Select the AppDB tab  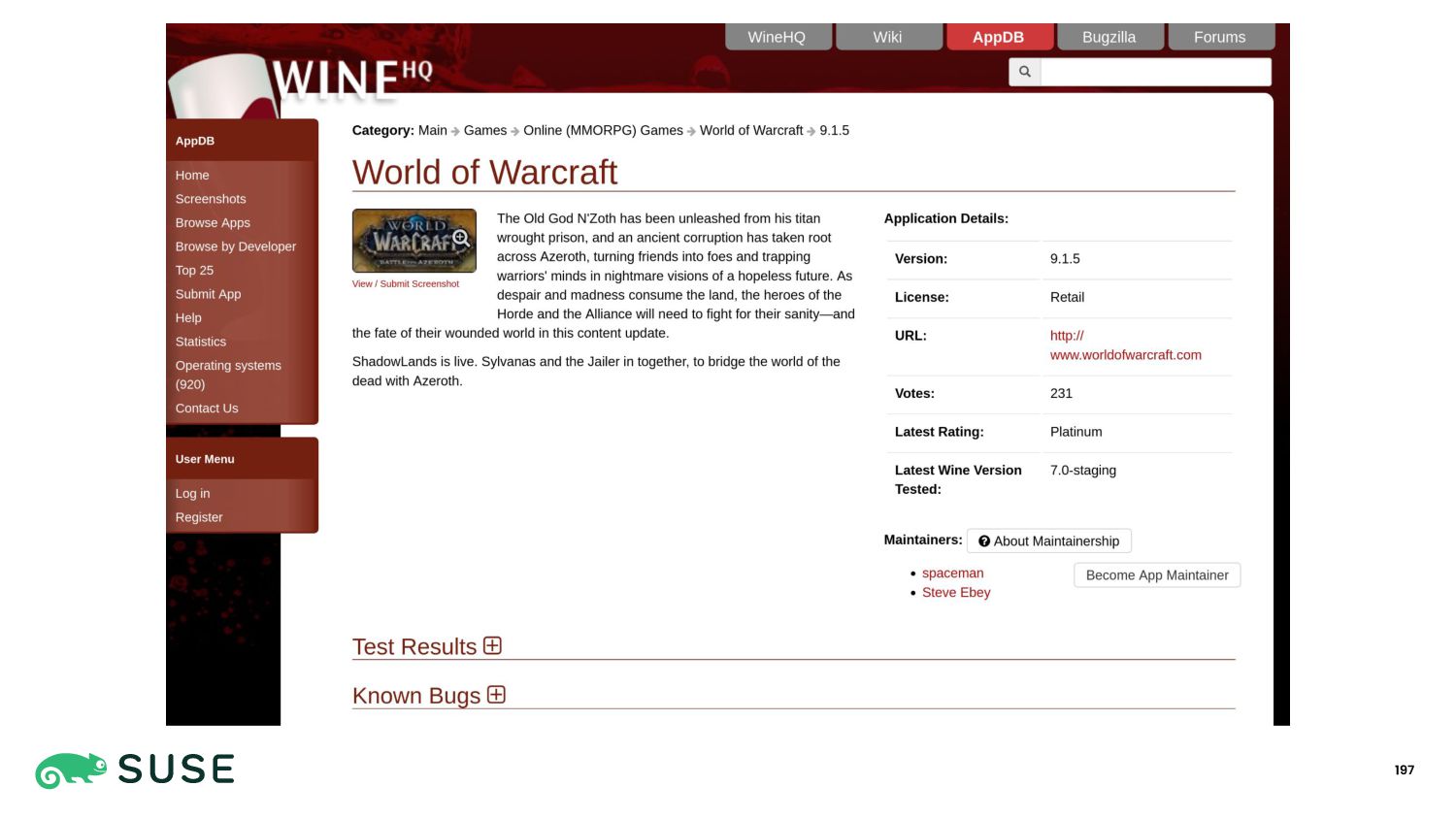998,37
